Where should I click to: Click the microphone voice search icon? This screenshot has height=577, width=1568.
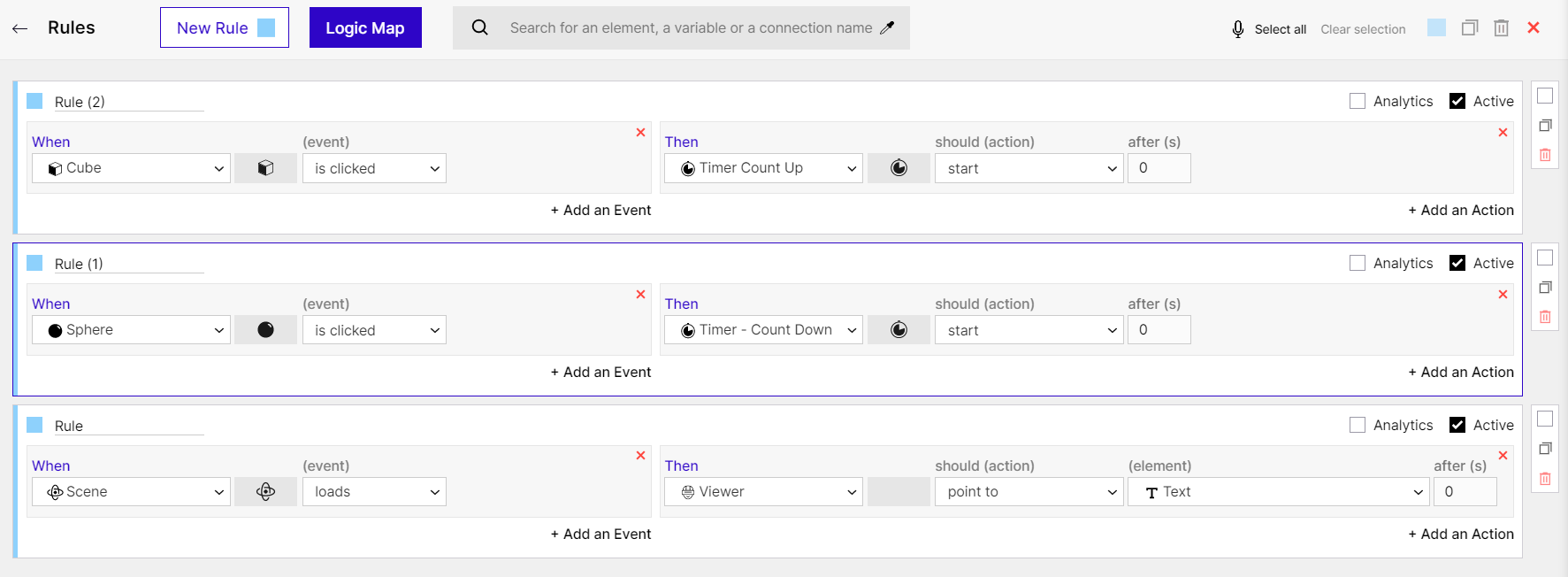click(x=1238, y=29)
